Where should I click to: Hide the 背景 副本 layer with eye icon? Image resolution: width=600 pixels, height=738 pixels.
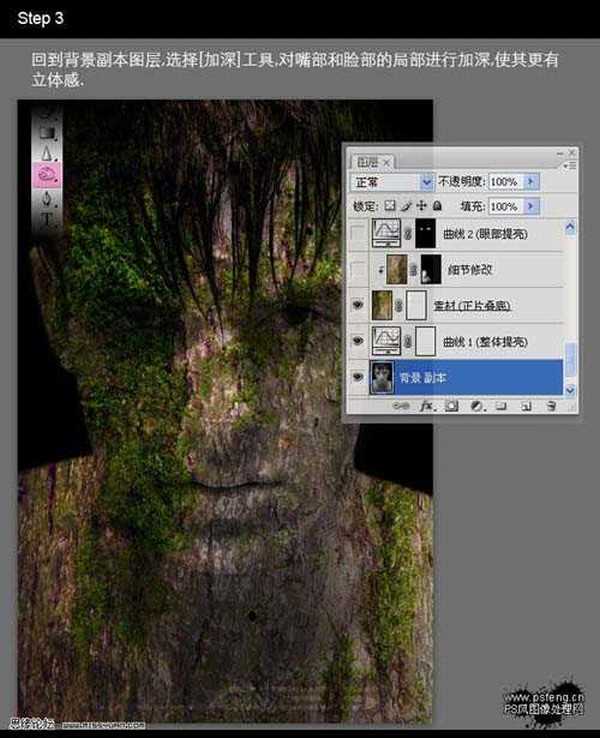tap(358, 378)
